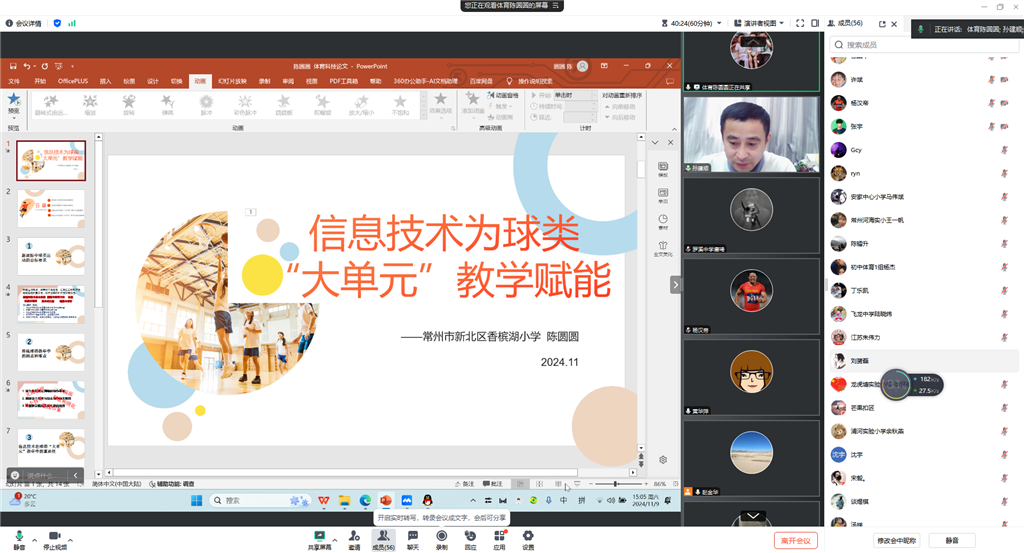Open the animation pane button
The width and height of the screenshot is (1024, 553).
[503, 95]
